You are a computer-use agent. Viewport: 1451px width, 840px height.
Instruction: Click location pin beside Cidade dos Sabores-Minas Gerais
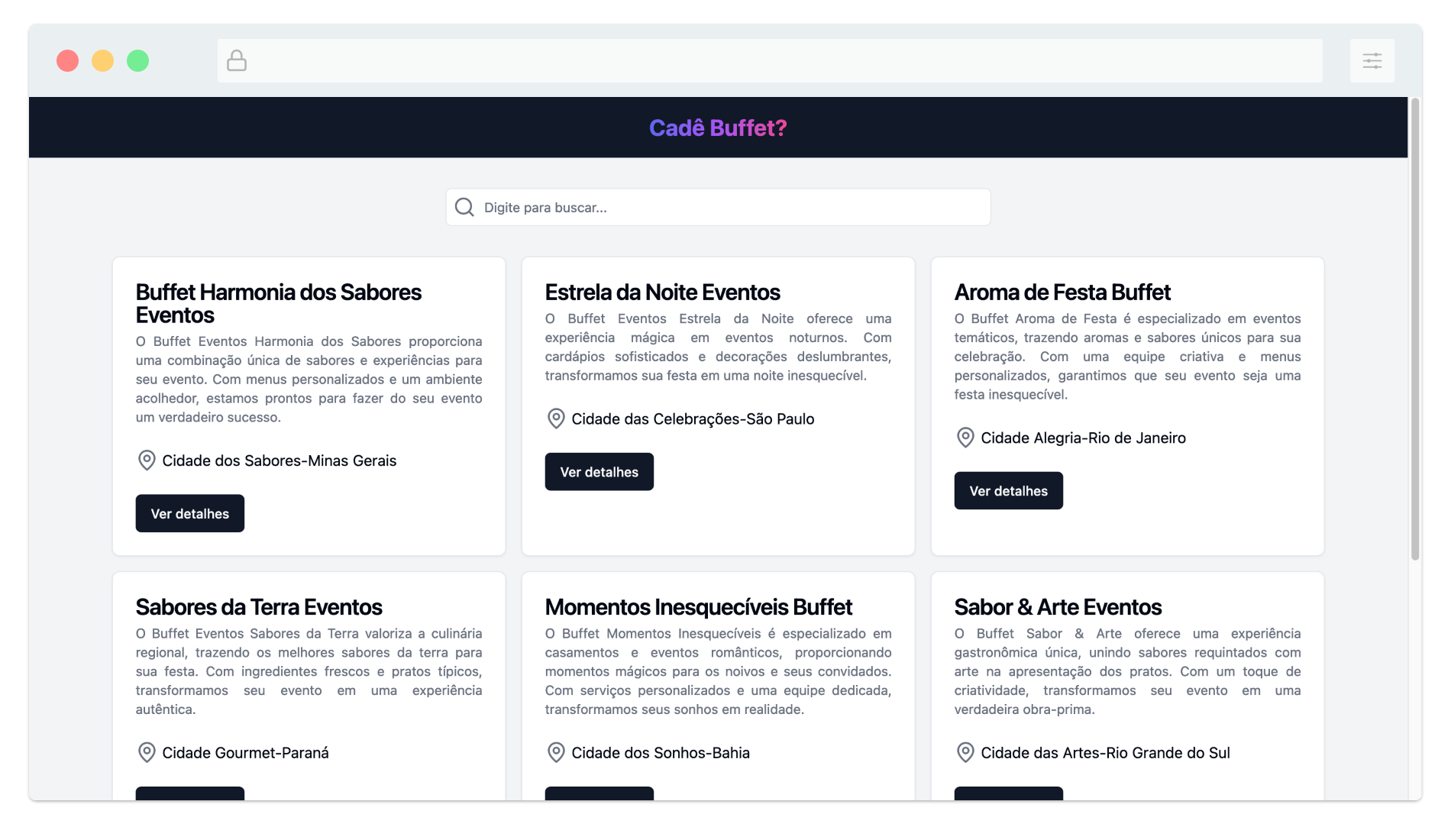(147, 460)
